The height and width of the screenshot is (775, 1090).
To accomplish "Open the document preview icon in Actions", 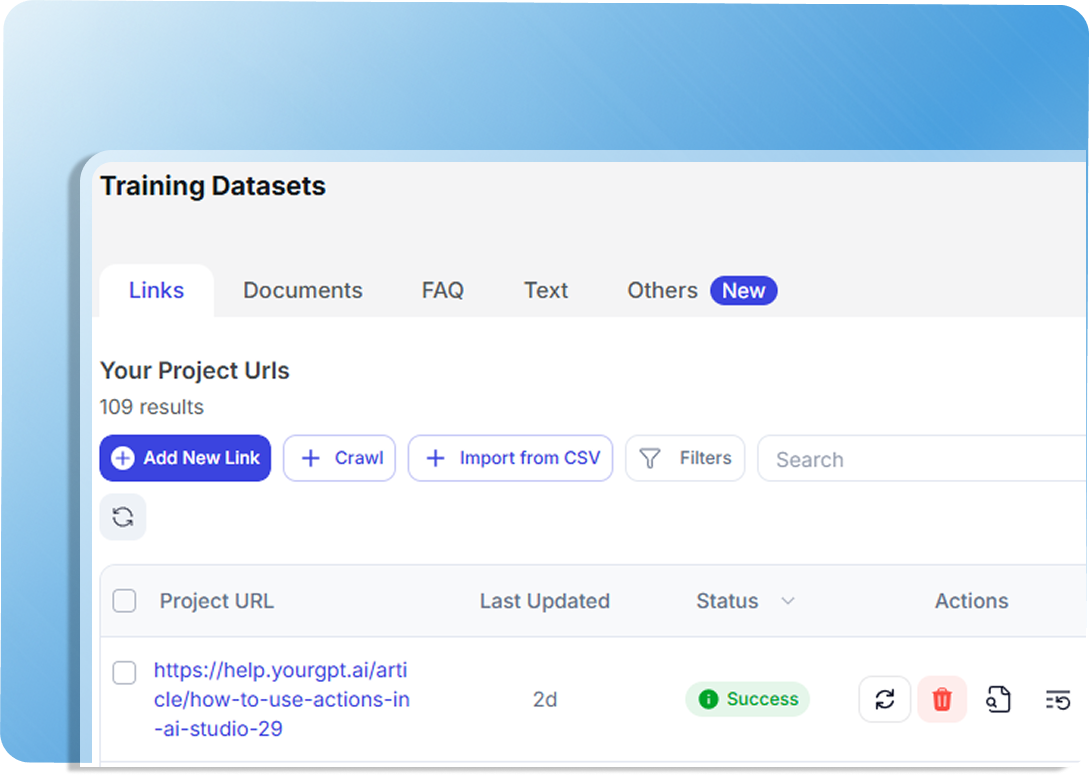I will 998,699.
